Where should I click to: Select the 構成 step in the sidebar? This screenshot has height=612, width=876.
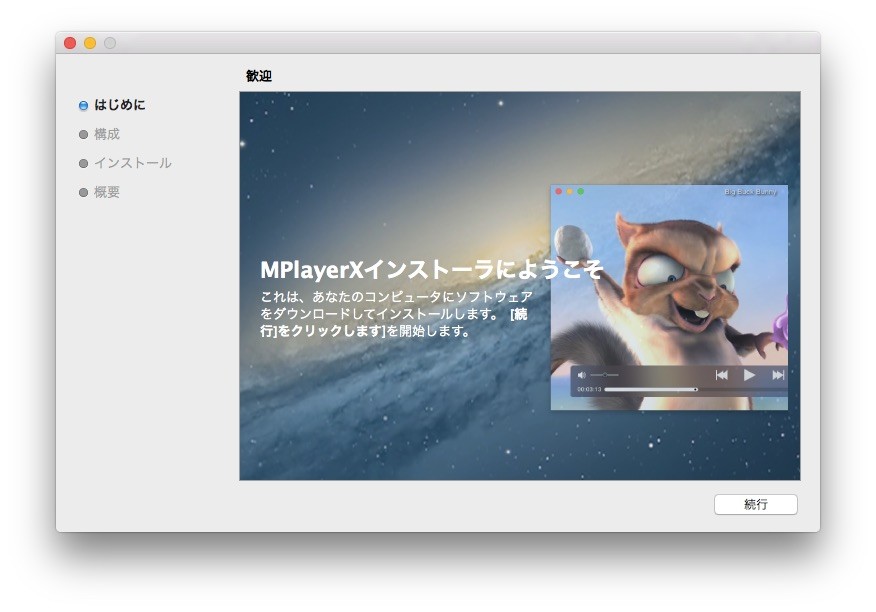[x=107, y=134]
